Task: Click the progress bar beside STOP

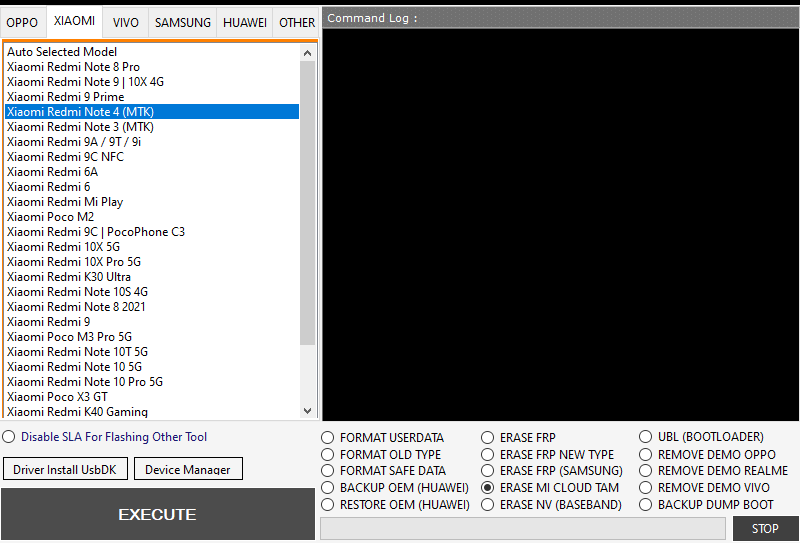Action: point(523,528)
